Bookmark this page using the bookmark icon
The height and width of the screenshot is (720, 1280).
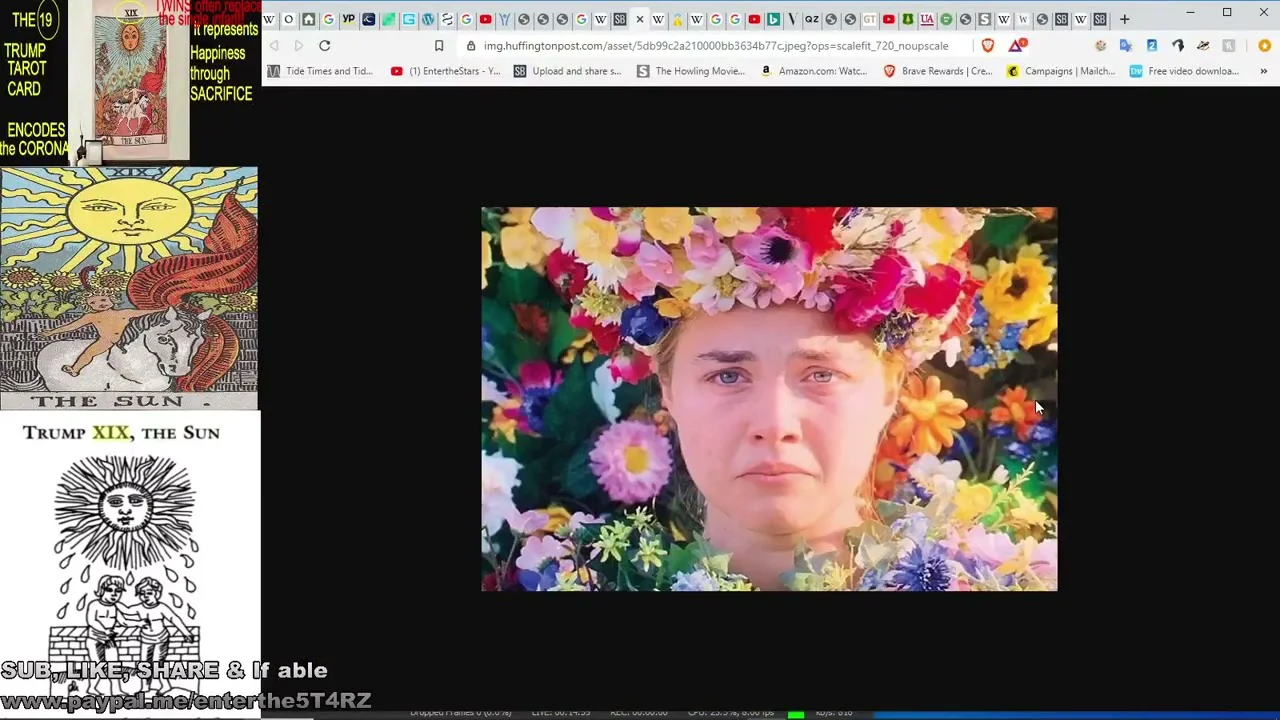[439, 46]
